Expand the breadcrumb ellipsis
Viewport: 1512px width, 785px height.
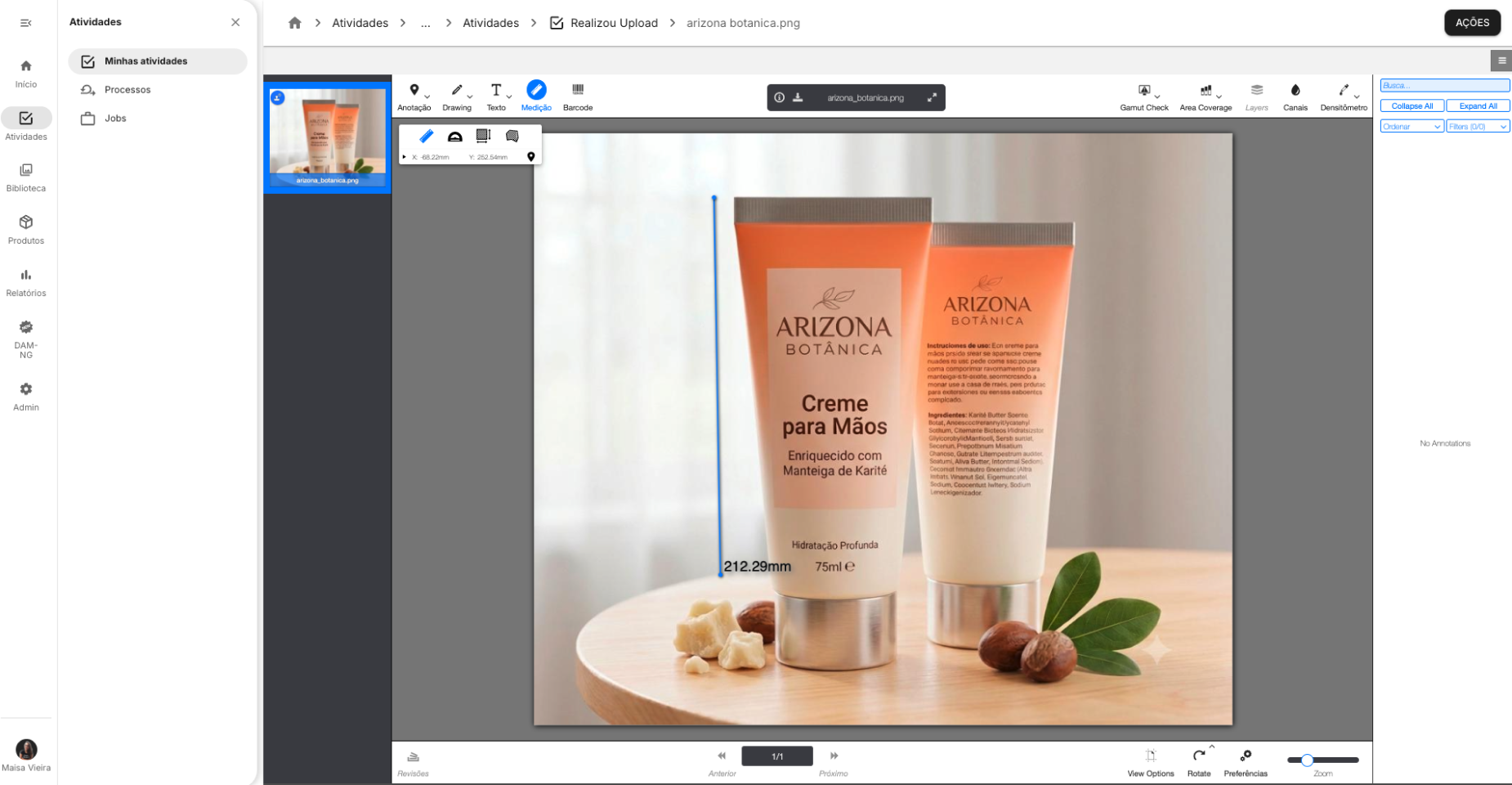[426, 23]
